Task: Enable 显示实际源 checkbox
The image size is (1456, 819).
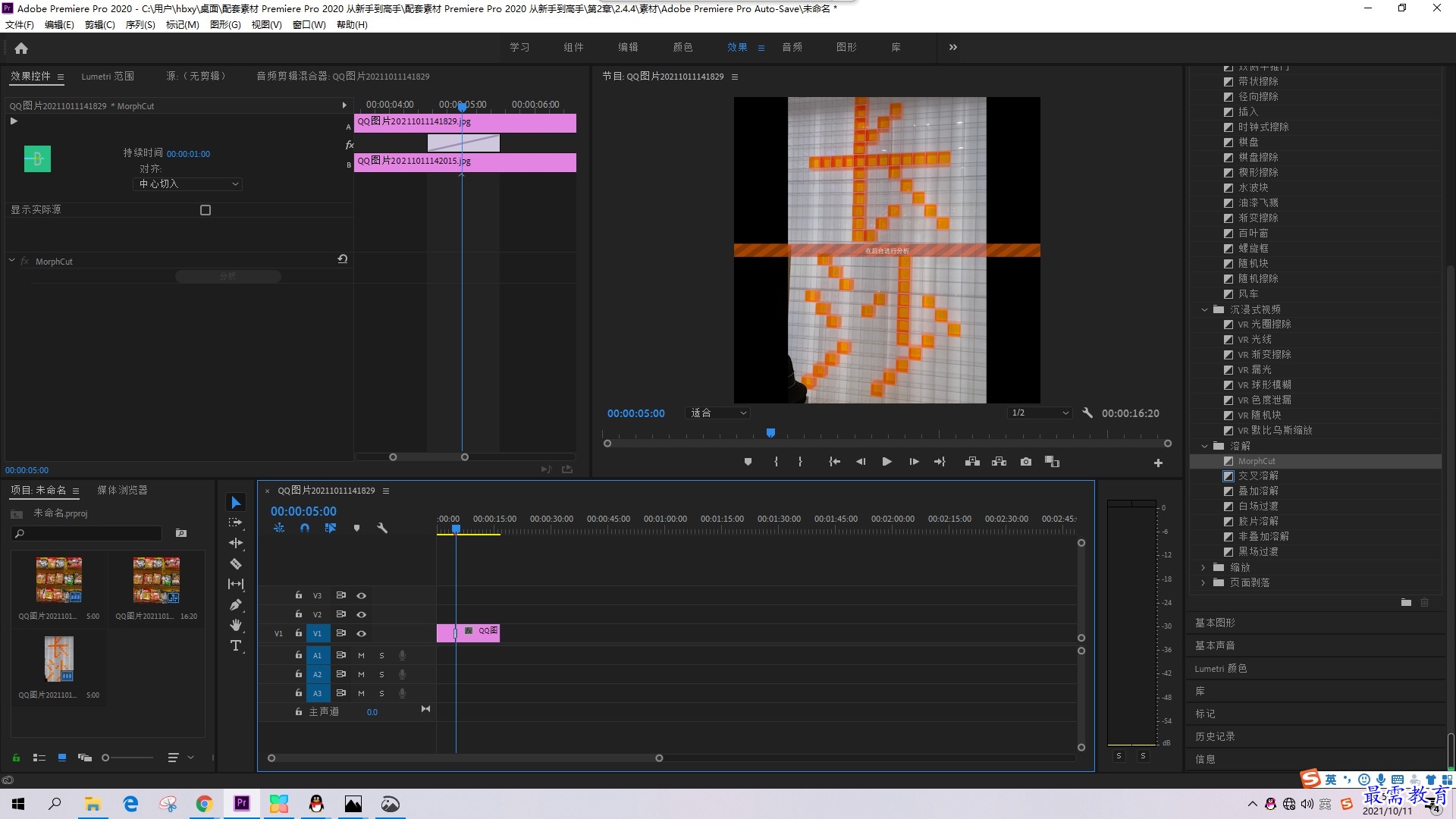Action: (206, 210)
